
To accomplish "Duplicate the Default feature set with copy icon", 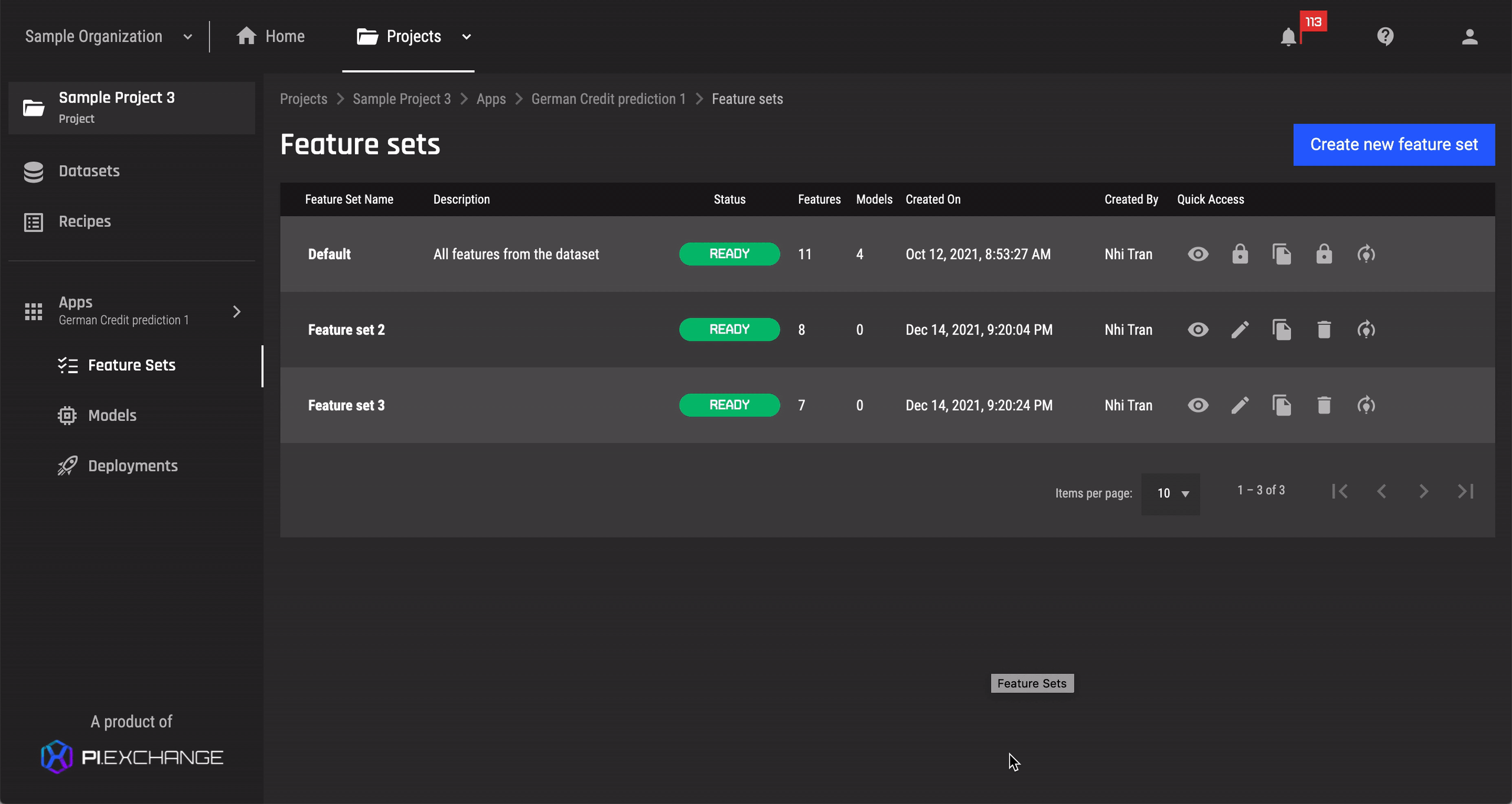I will pyautogui.click(x=1282, y=254).
